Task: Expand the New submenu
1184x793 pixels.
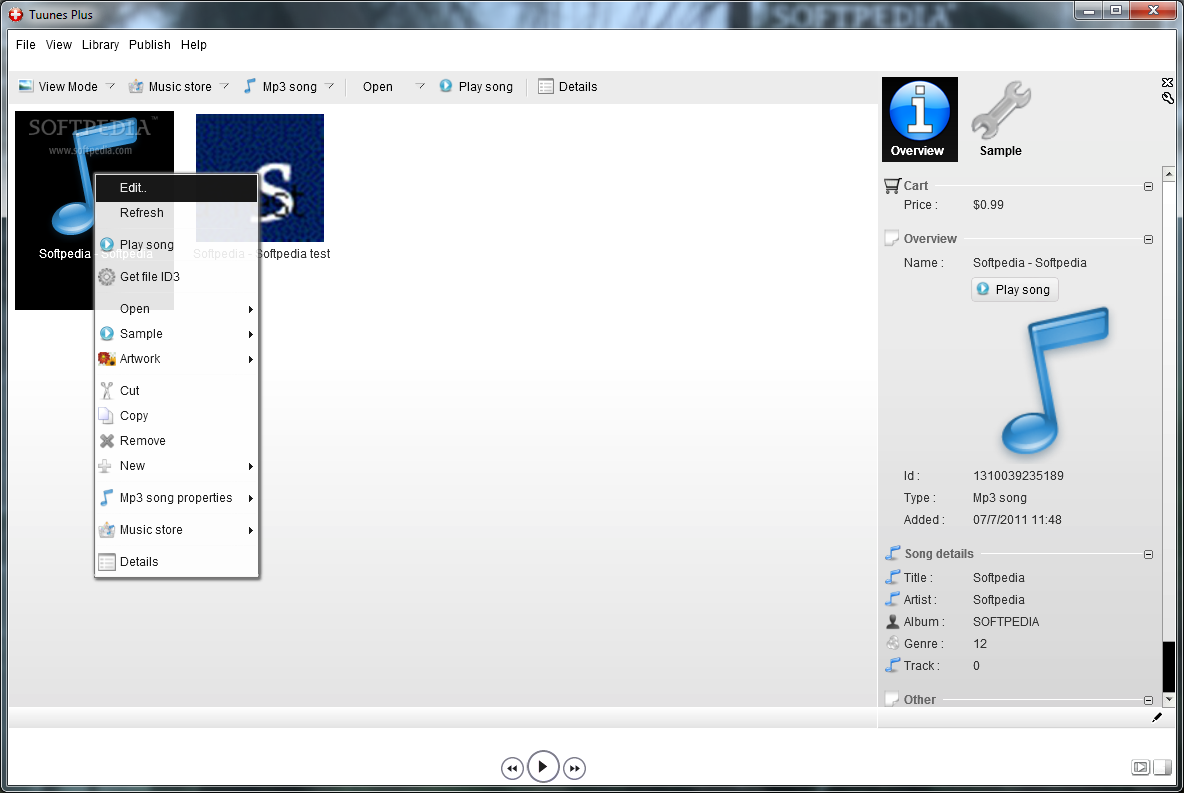Action: 251,467
